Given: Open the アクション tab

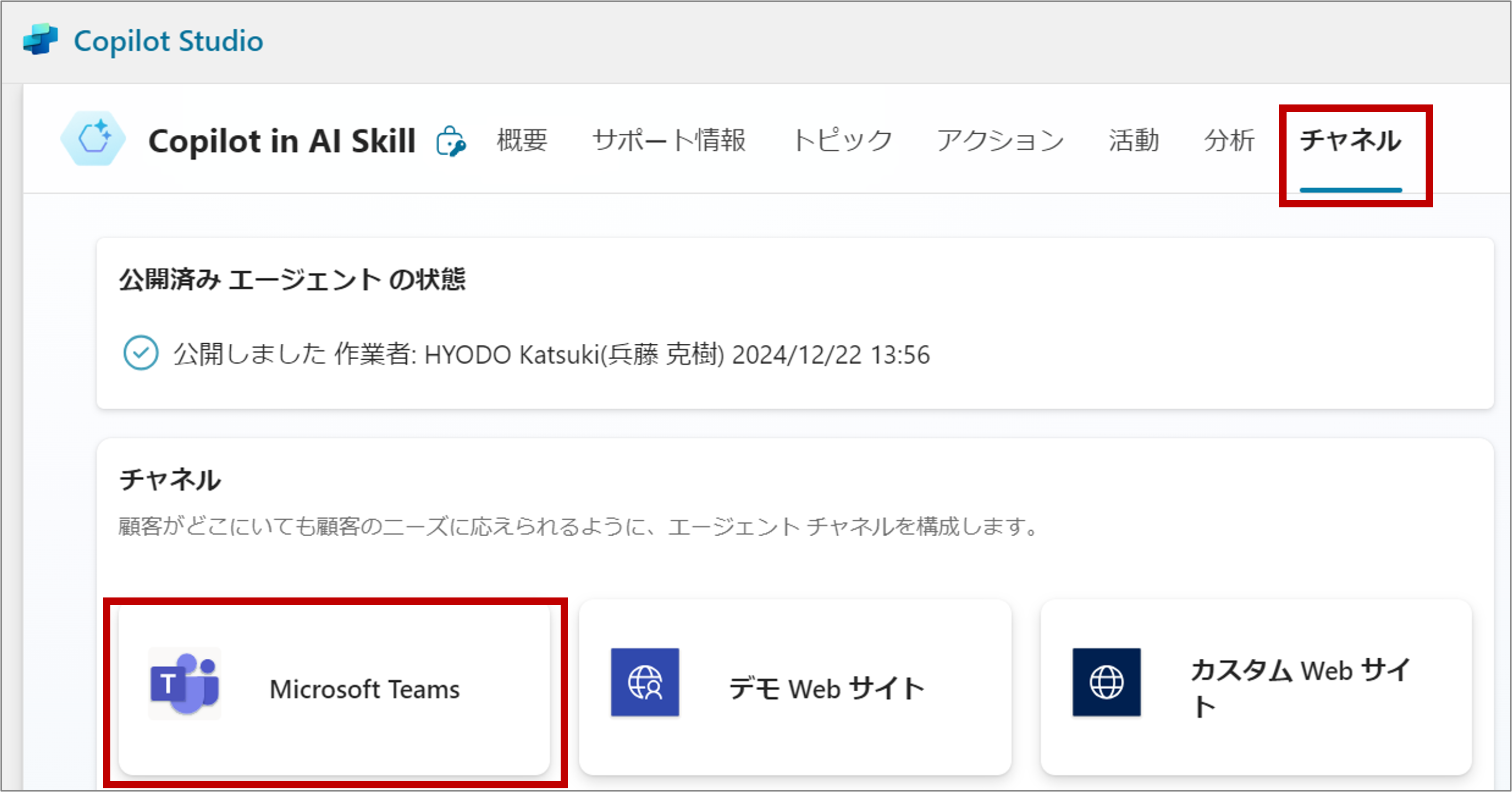Looking at the screenshot, I should [x=1000, y=140].
